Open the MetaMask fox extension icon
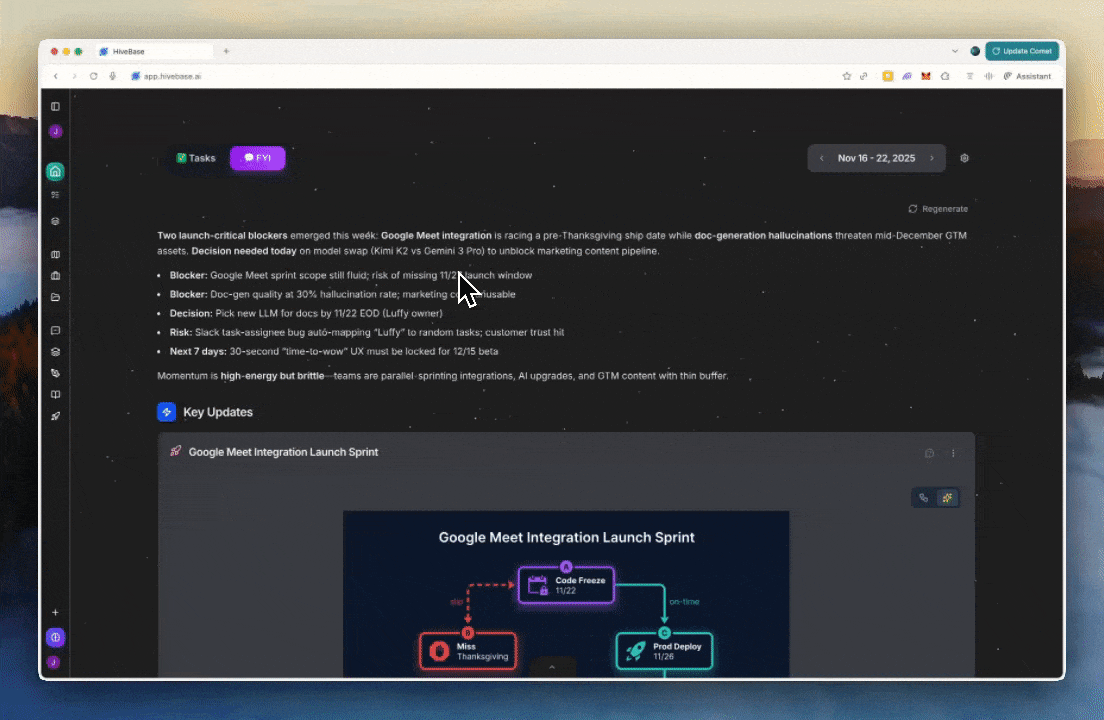This screenshot has width=1104, height=720. pos(925,76)
